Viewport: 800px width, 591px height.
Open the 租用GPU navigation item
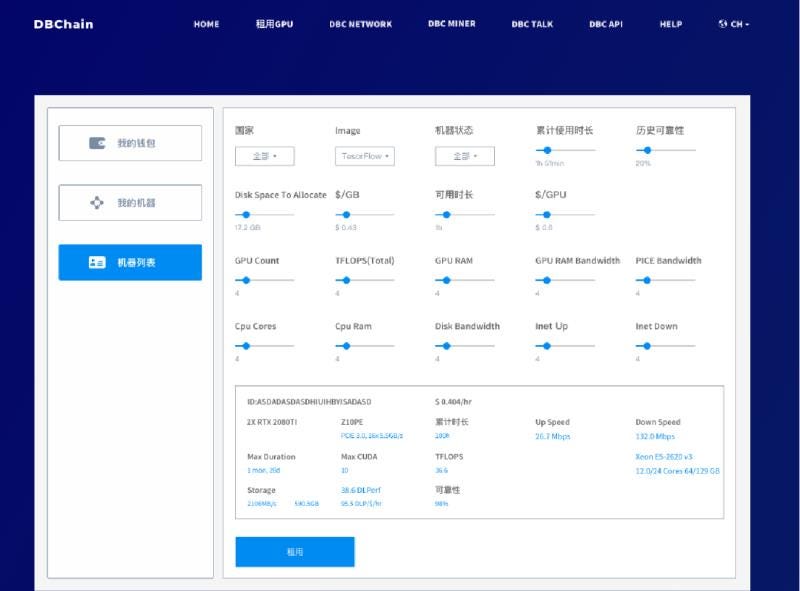tap(274, 24)
